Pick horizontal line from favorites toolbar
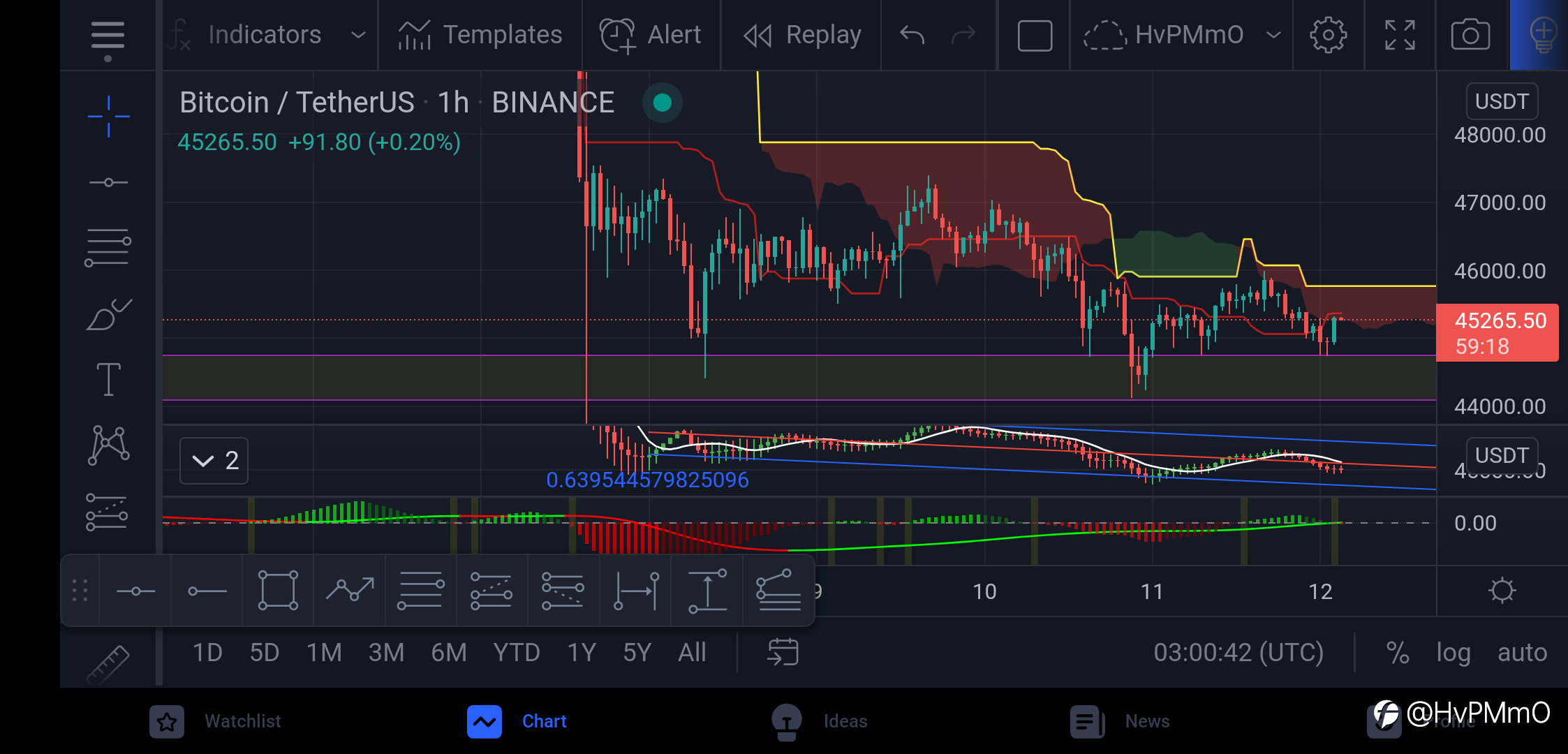 point(135,591)
